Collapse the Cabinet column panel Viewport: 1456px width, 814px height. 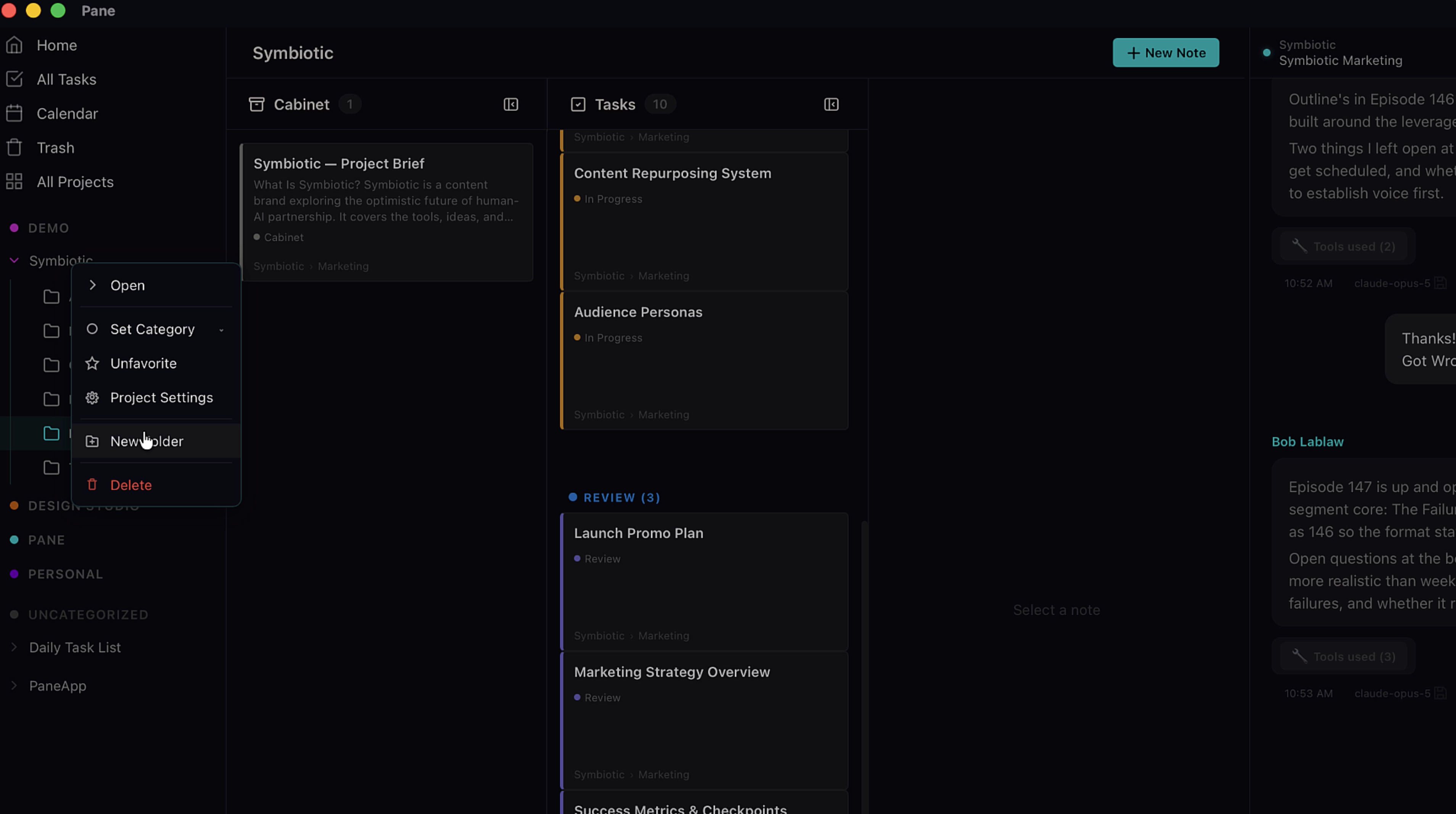511,105
